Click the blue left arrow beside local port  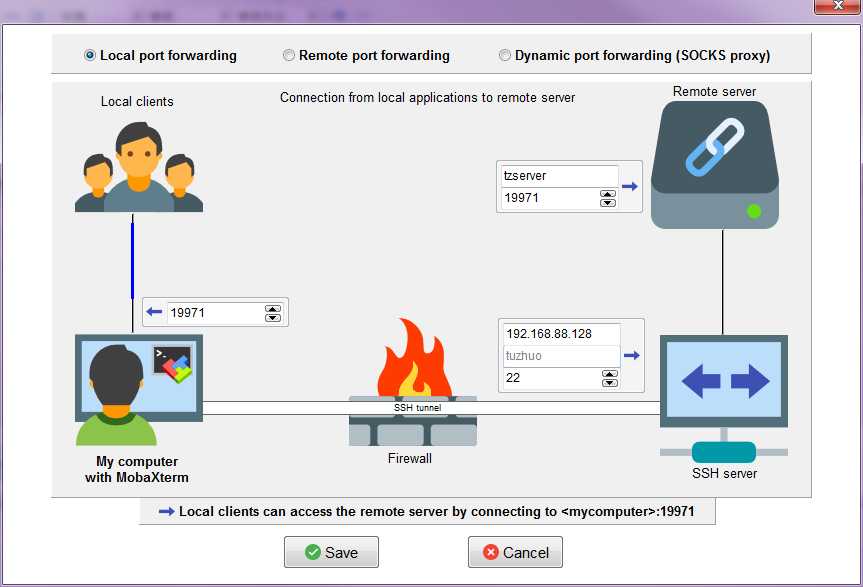[154, 312]
